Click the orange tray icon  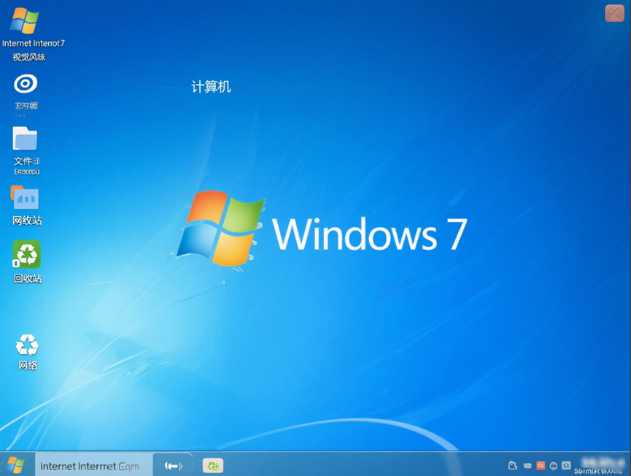(x=540, y=466)
